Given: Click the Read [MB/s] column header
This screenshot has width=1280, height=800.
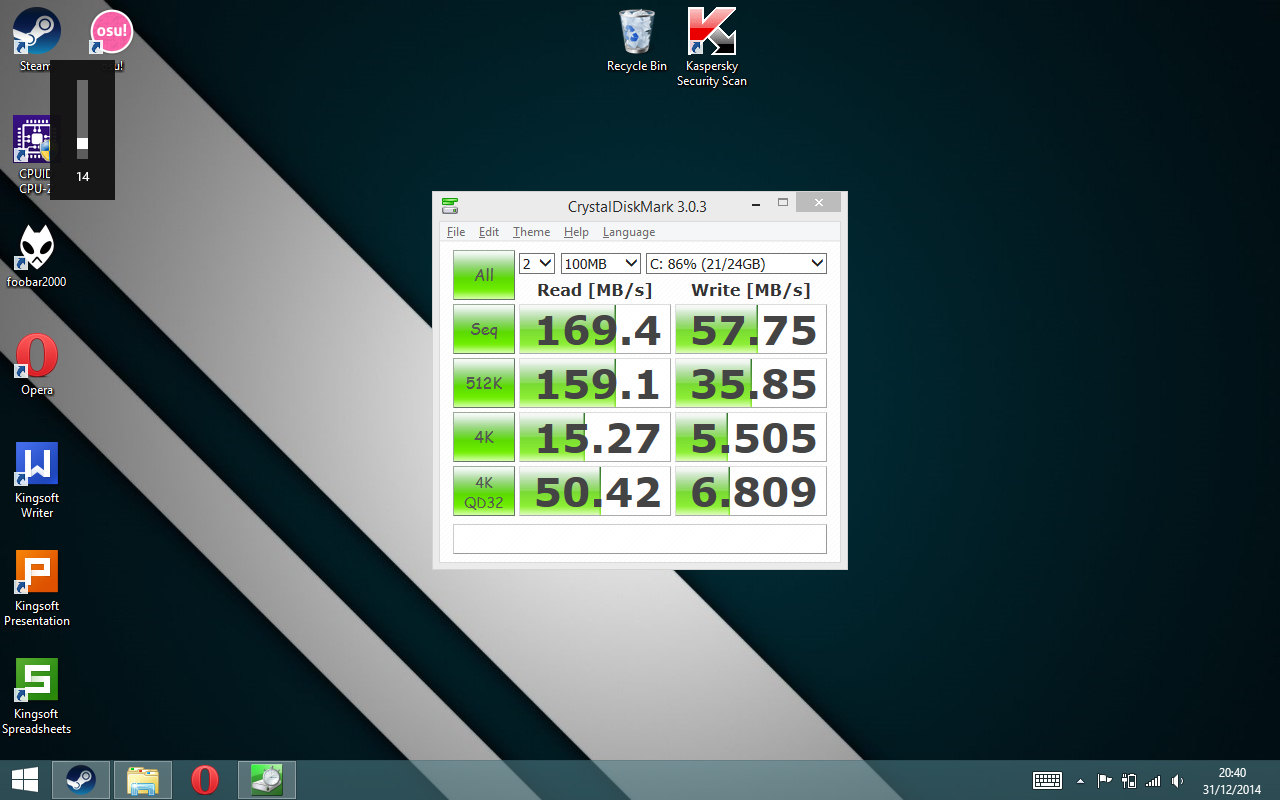Looking at the screenshot, I should coord(595,290).
